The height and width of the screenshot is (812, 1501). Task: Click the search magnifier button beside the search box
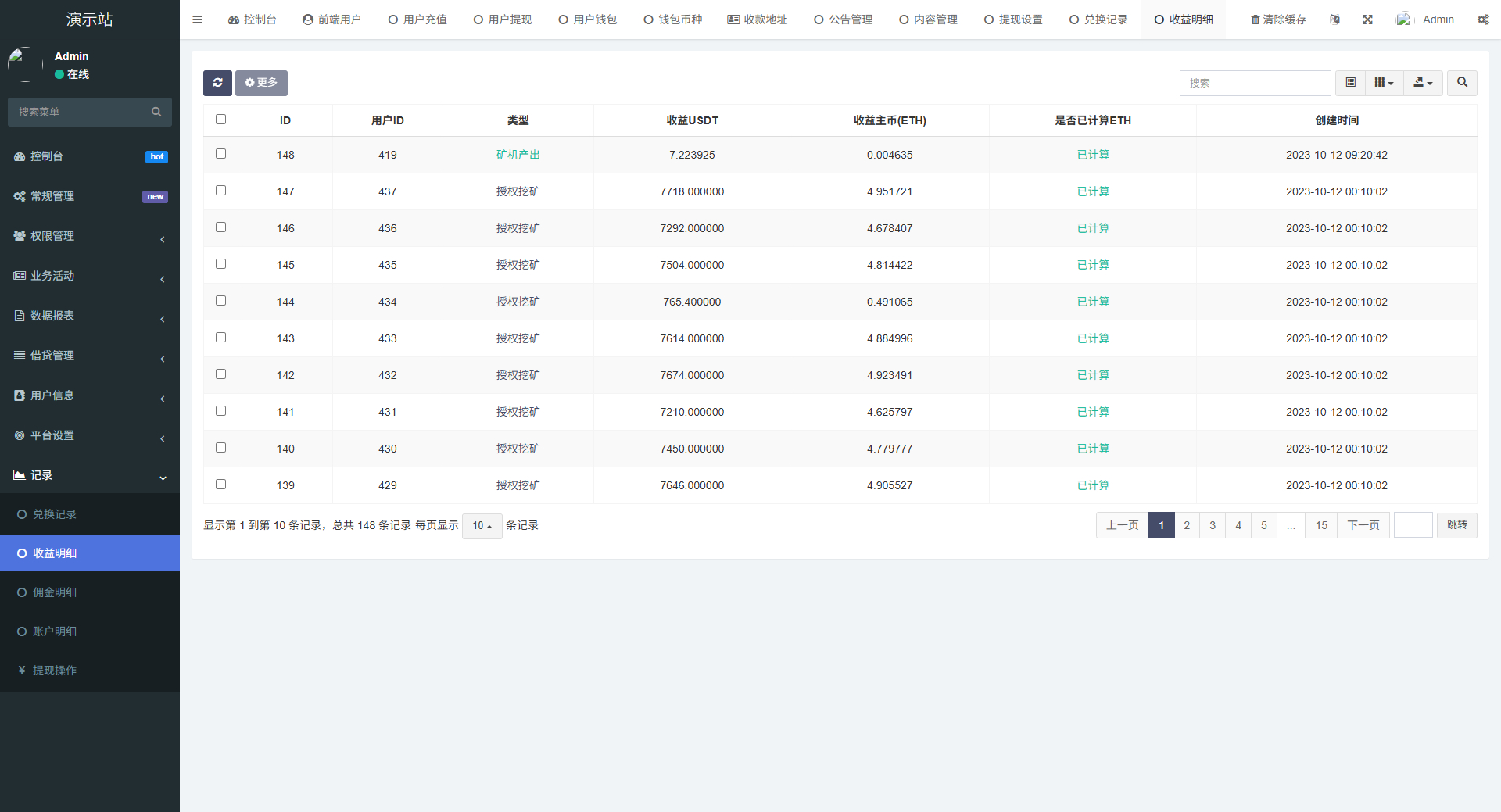pyautogui.click(x=1461, y=83)
